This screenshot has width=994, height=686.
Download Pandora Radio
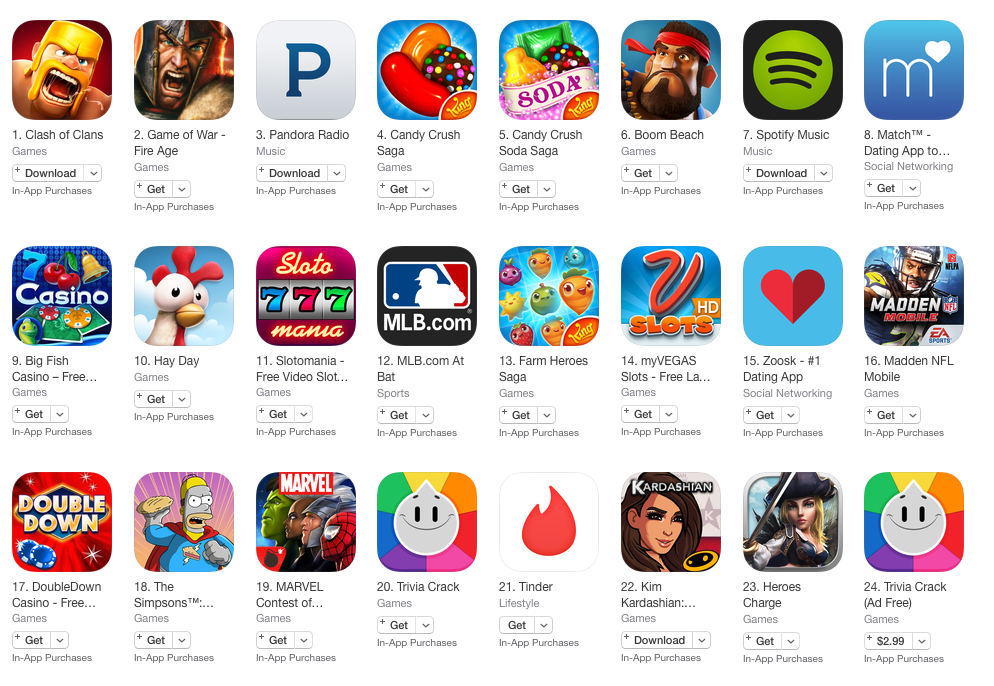(293, 173)
